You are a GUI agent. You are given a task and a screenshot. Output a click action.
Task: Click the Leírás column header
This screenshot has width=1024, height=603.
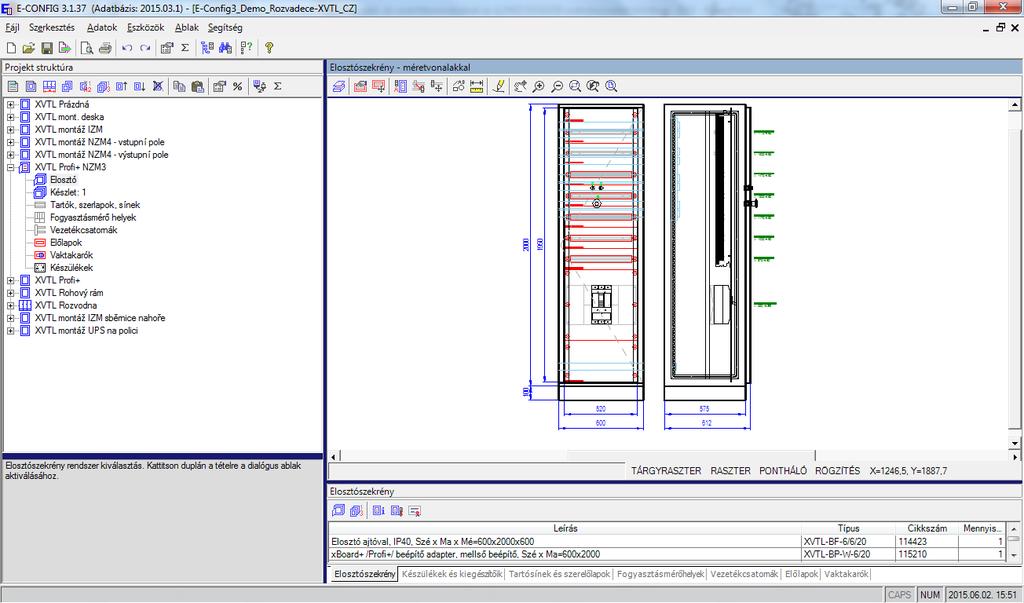[x=565, y=528]
